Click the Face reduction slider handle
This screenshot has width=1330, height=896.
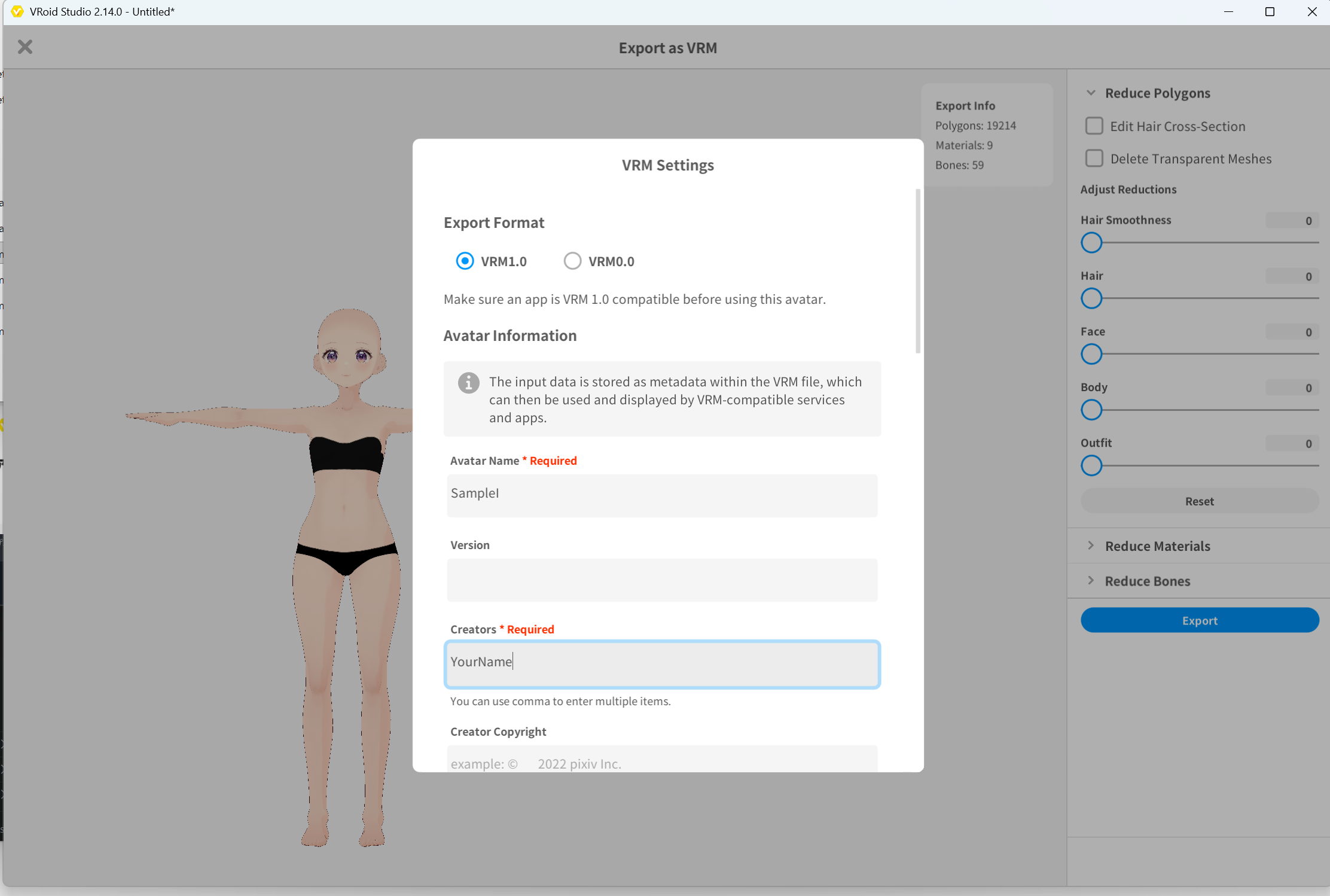coord(1091,354)
